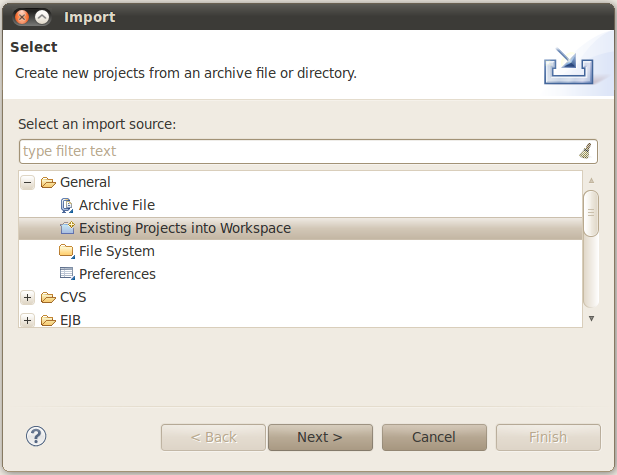Click the File System folder icon
Image resolution: width=617 pixels, height=475 pixels.
click(x=67, y=251)
